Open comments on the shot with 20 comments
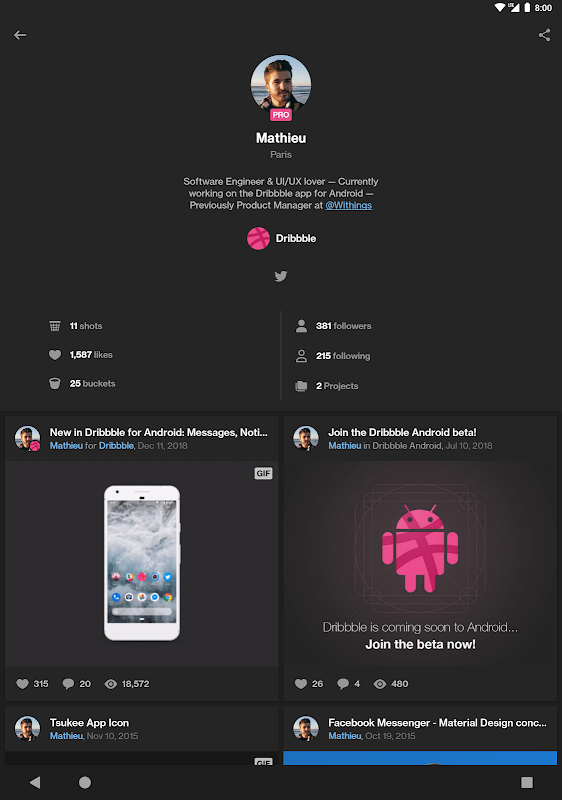The width and height of the screenshot is (562, 800). (x=68, y=684)
